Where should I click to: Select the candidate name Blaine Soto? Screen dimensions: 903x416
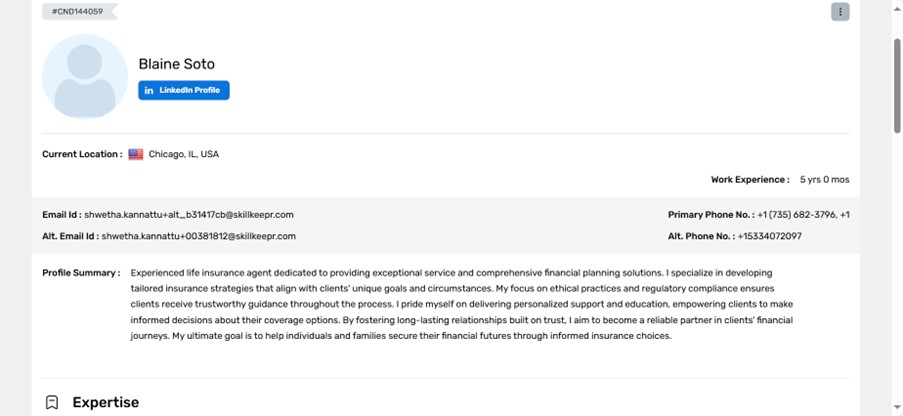pyautogui.click(x=176, y=64)
